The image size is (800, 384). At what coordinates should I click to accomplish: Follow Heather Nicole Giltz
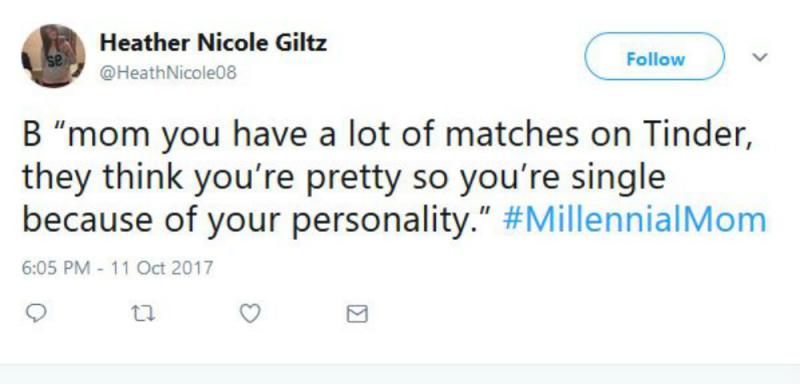pyautogui.click(x=655, y=57)
